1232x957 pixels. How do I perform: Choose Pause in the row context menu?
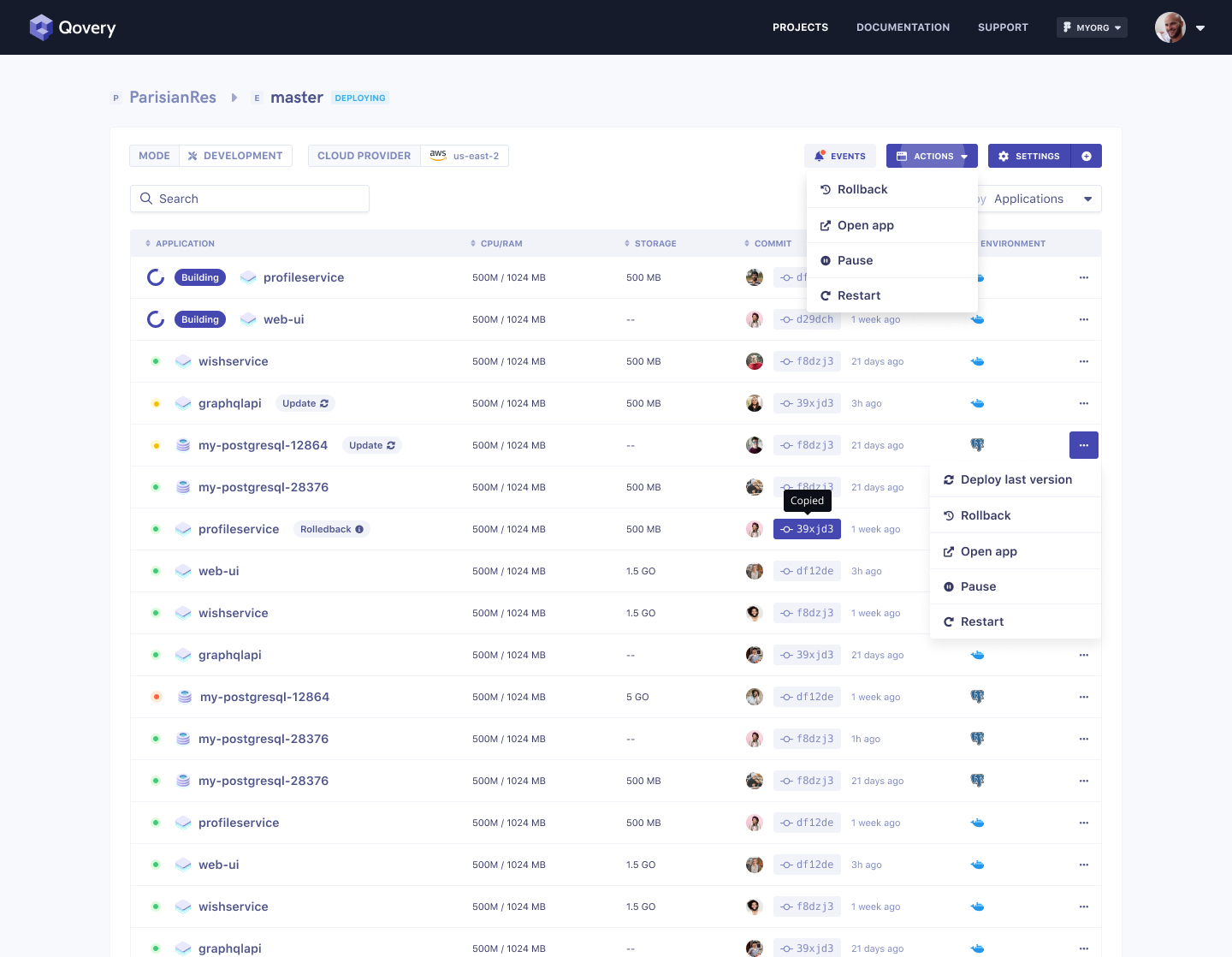click(1016, 586)
